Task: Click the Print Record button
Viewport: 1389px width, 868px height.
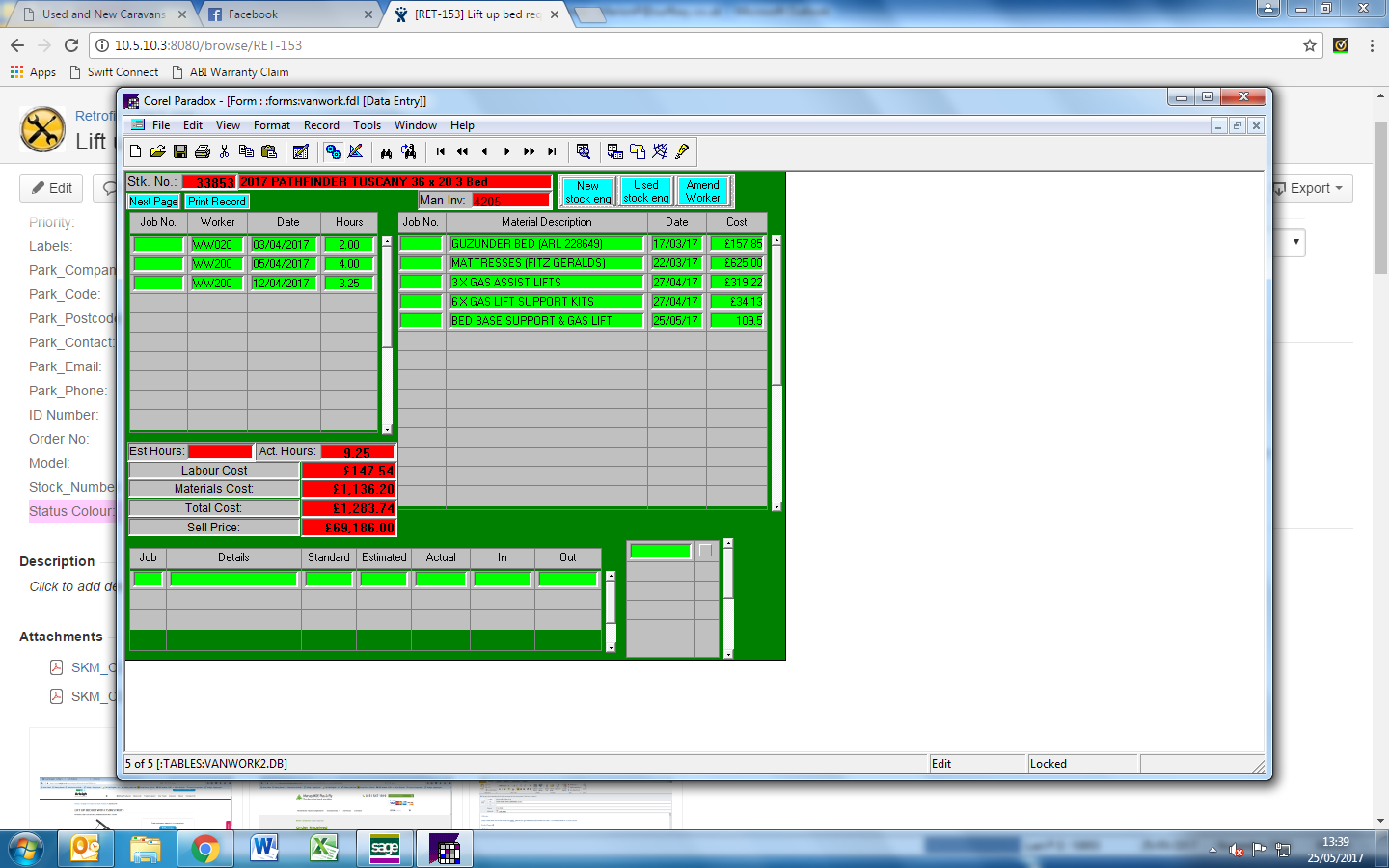Action: (x=217, y=202)
